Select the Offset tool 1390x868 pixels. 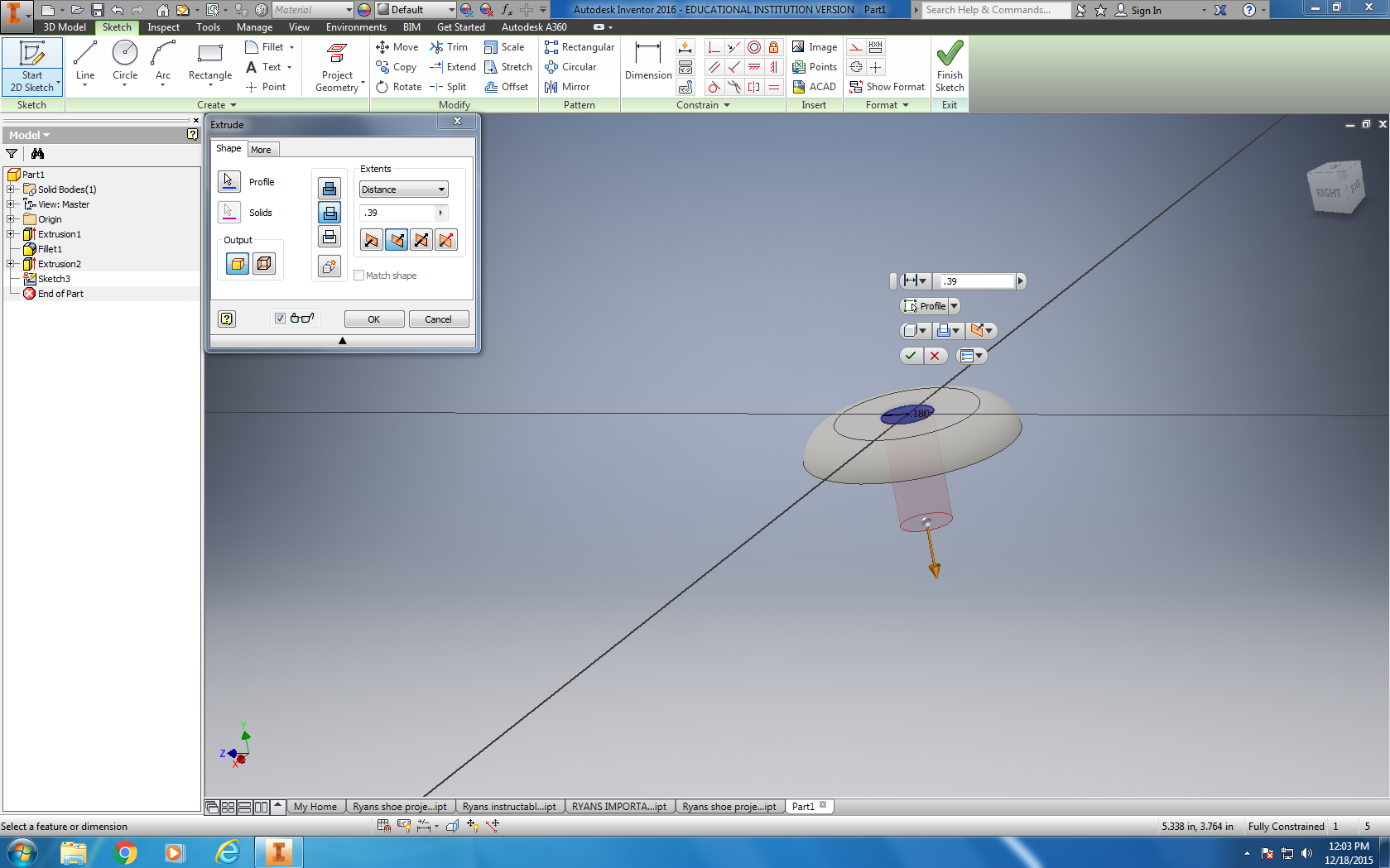pos(507,87)
